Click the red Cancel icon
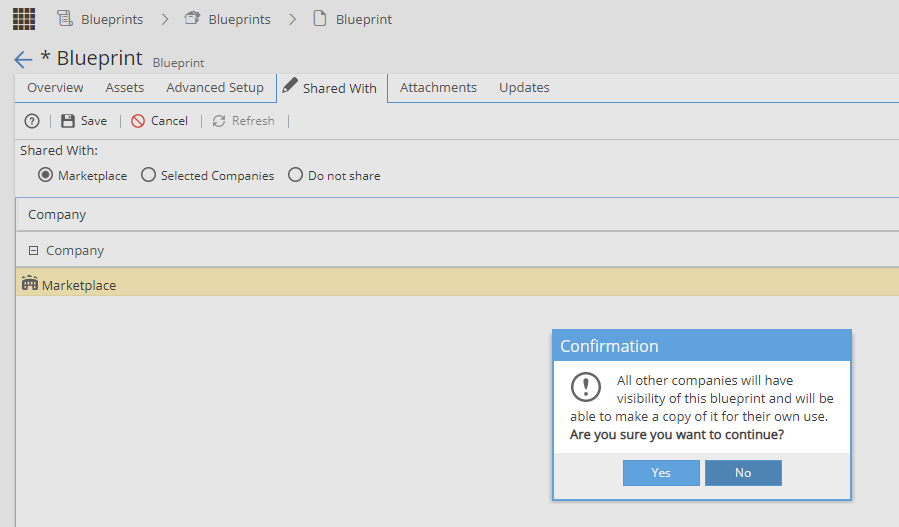The image size is (899, 527). 138,121
